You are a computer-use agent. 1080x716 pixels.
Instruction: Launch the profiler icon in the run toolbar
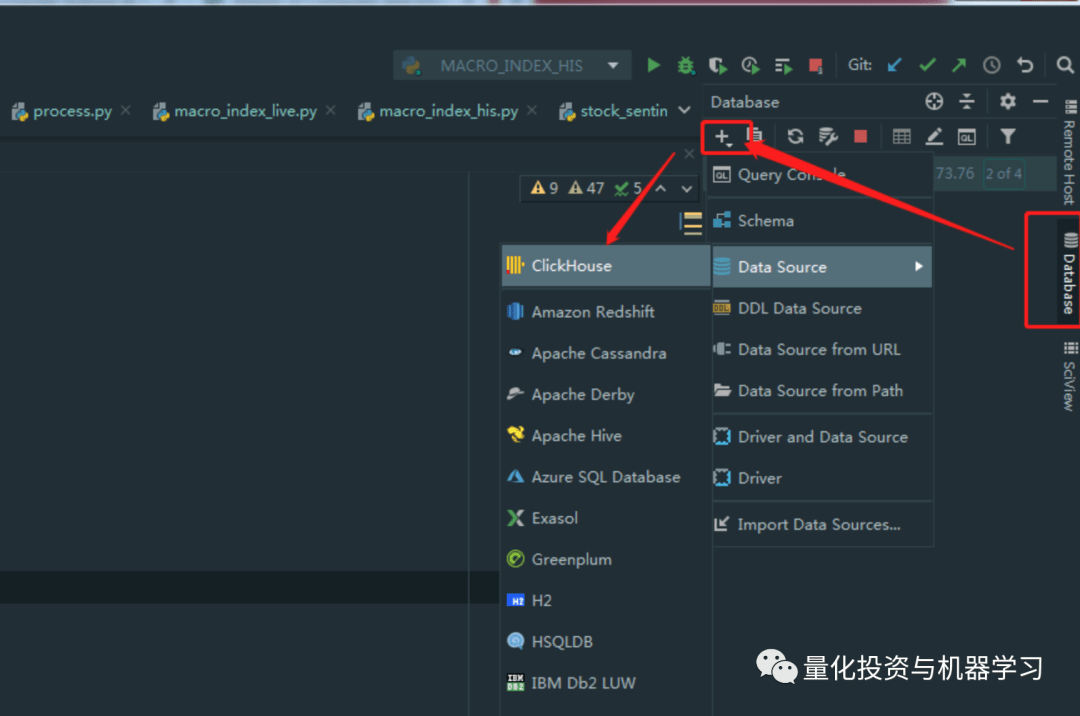(x=750, y=65)
